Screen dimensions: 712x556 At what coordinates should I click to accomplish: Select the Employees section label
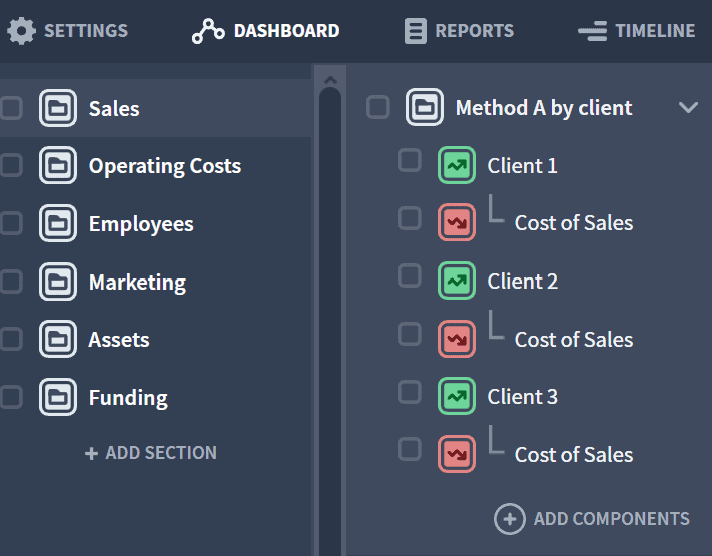tap(141, 224)
